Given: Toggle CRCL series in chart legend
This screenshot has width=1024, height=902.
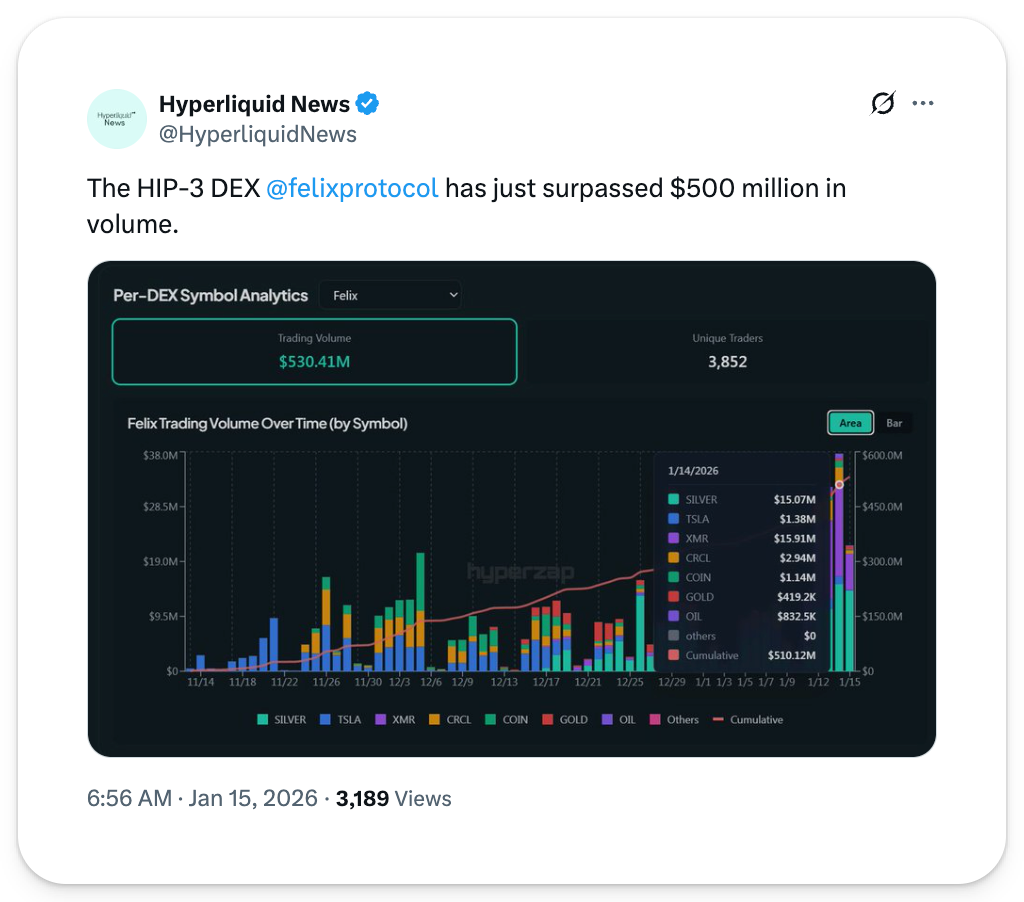Looking at the screenshot, I should click(x=451, y=720).
